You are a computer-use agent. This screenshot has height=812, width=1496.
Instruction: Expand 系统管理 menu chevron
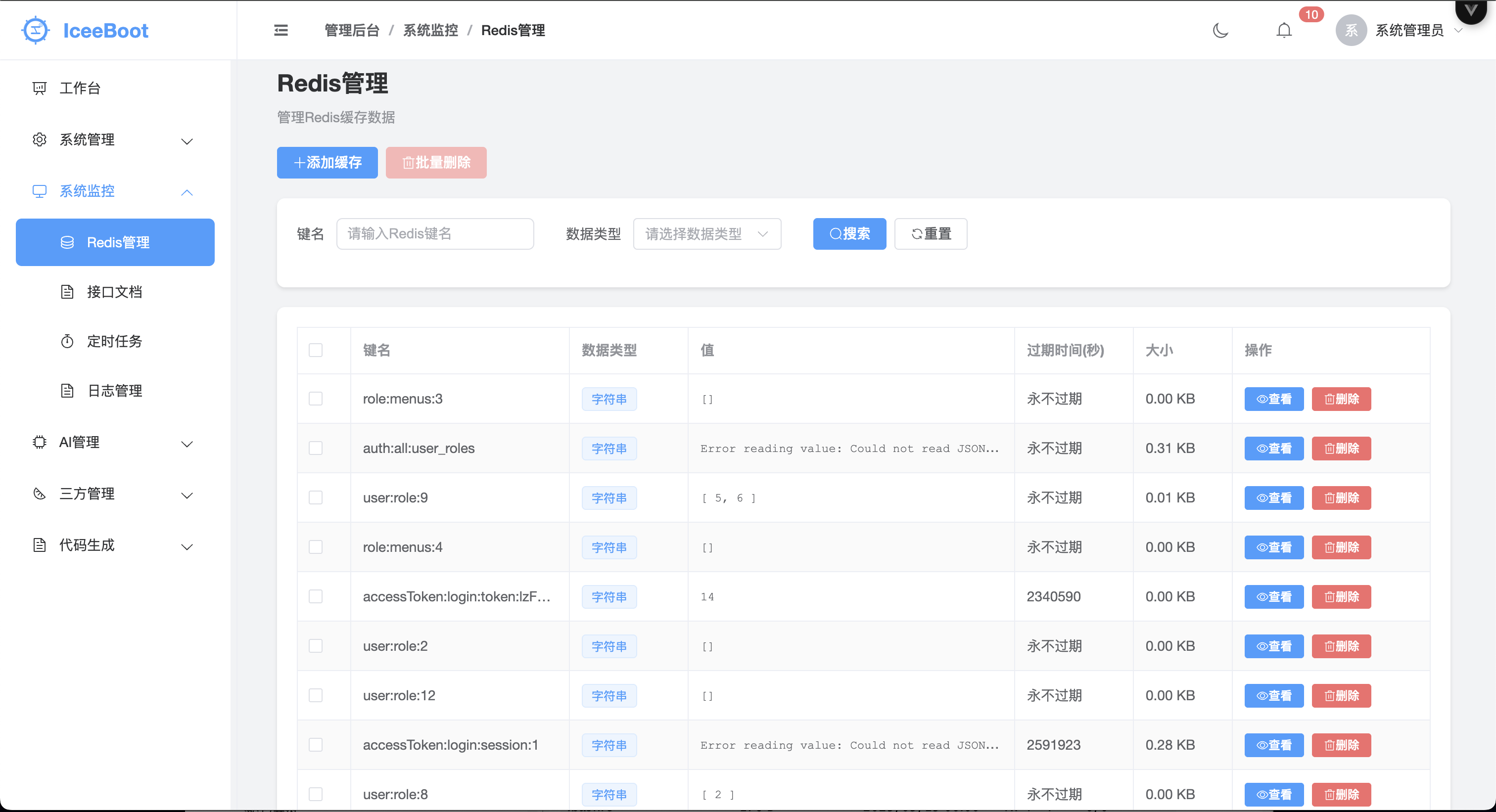pyautogui.click(x=187, y=141)
